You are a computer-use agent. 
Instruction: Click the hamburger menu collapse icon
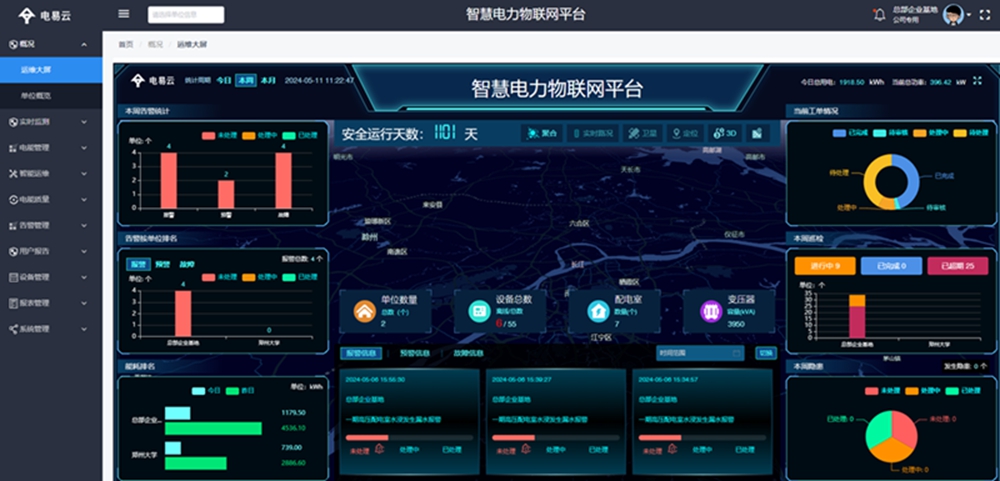124,14
